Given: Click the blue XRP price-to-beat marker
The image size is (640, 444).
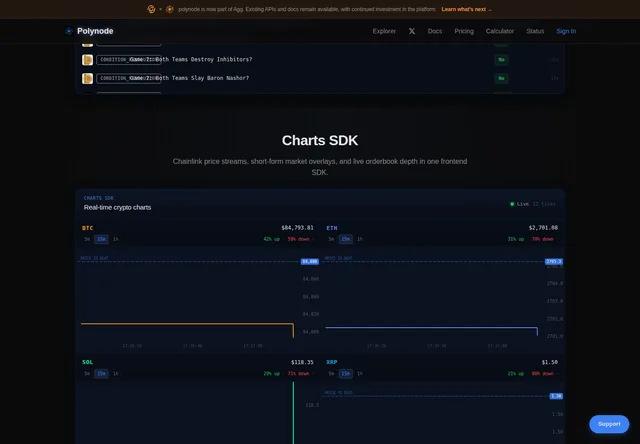Looking at the screenshot, I should tap(556, 396).
